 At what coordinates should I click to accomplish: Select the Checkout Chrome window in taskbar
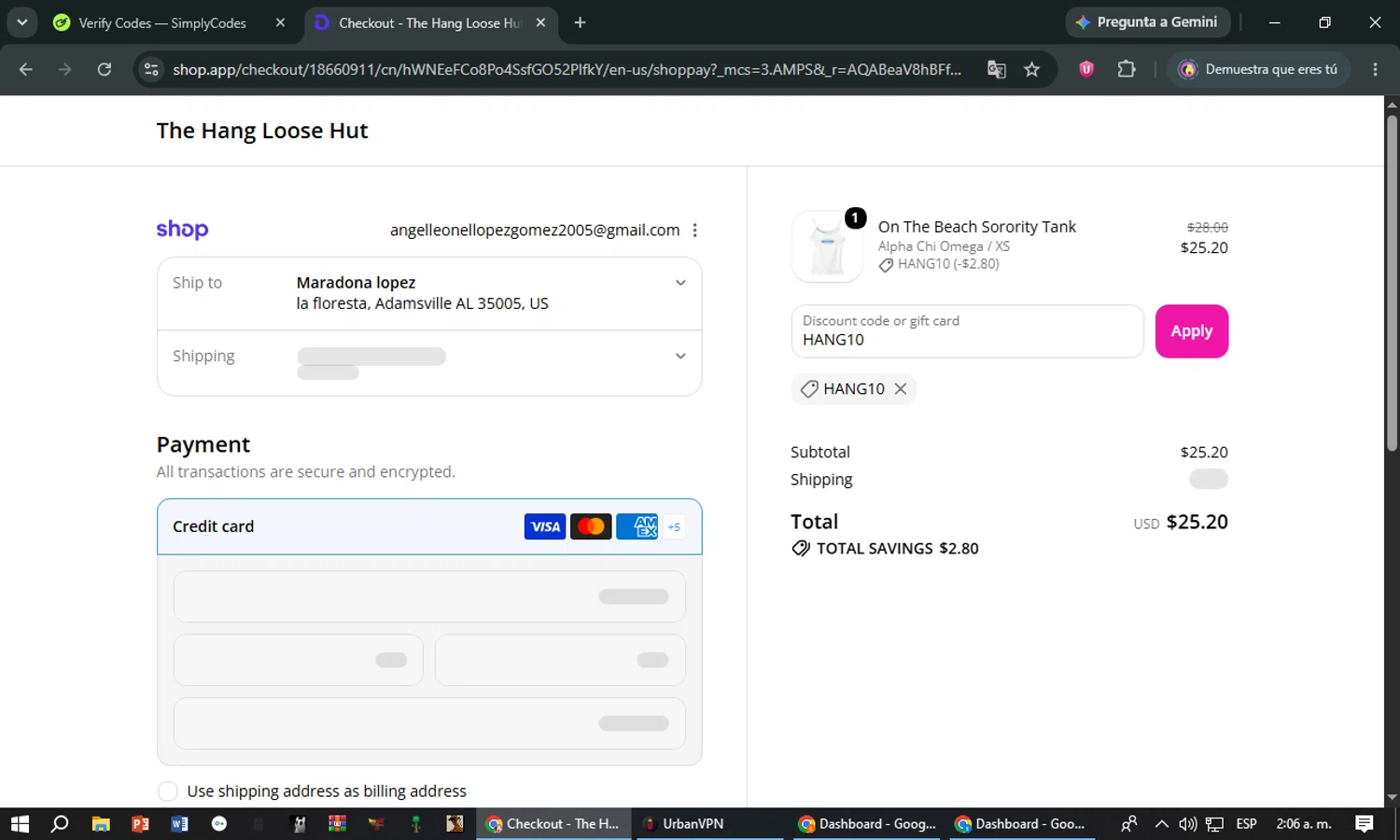pos(554,824)
